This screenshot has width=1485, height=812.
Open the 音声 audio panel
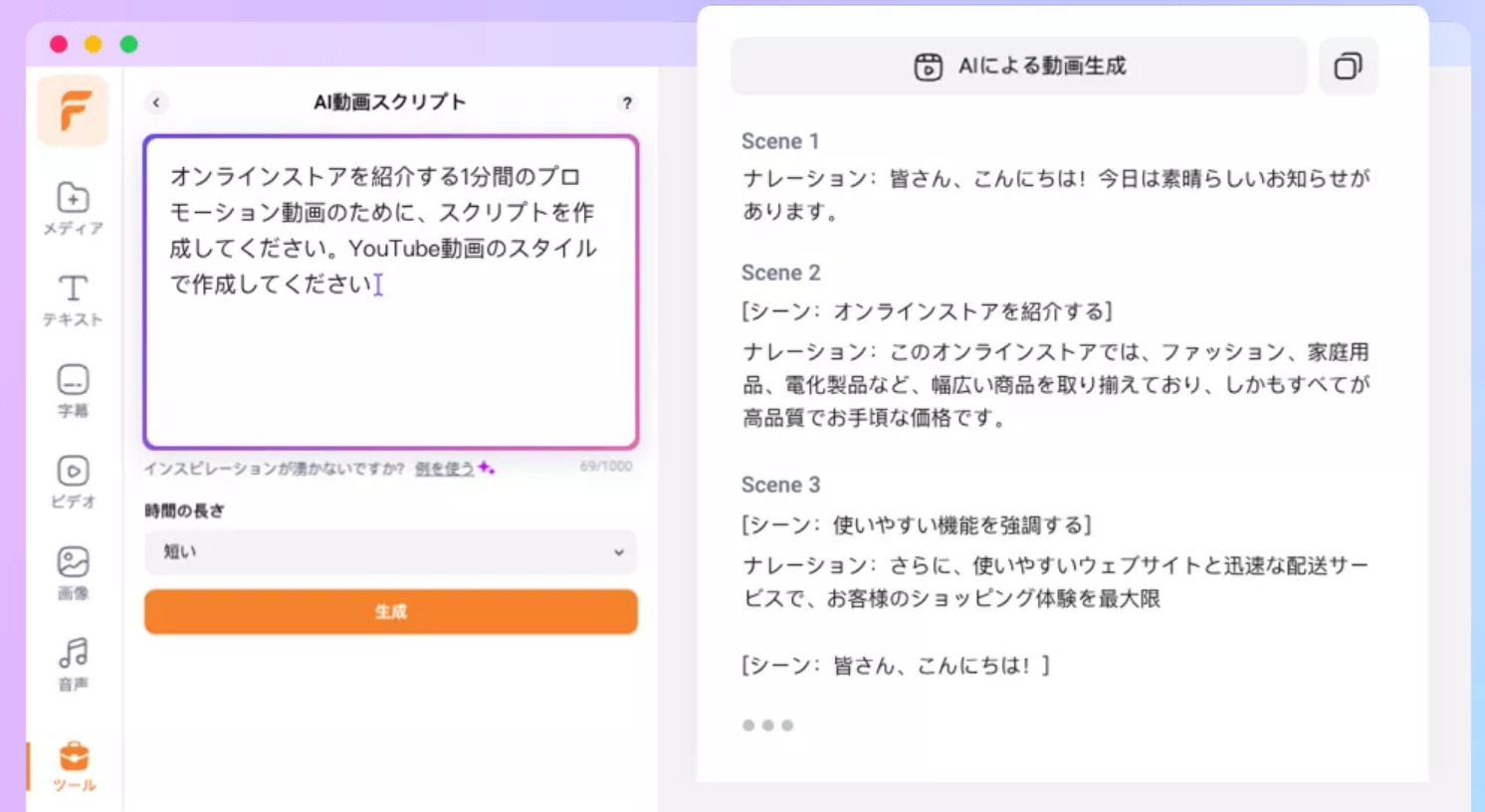[73, 664]
